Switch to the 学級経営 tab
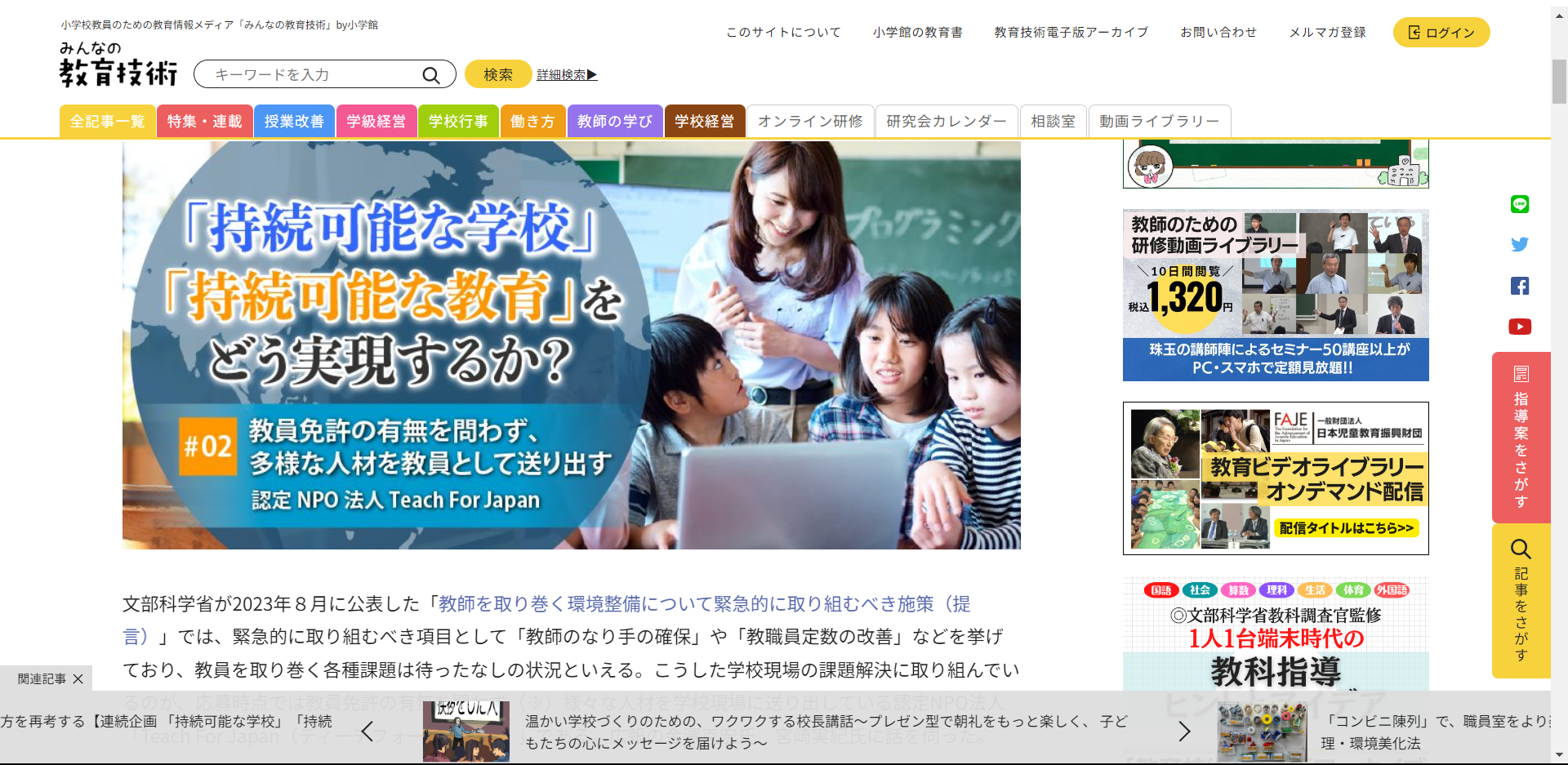1568x765 pixels. point(376,121)
